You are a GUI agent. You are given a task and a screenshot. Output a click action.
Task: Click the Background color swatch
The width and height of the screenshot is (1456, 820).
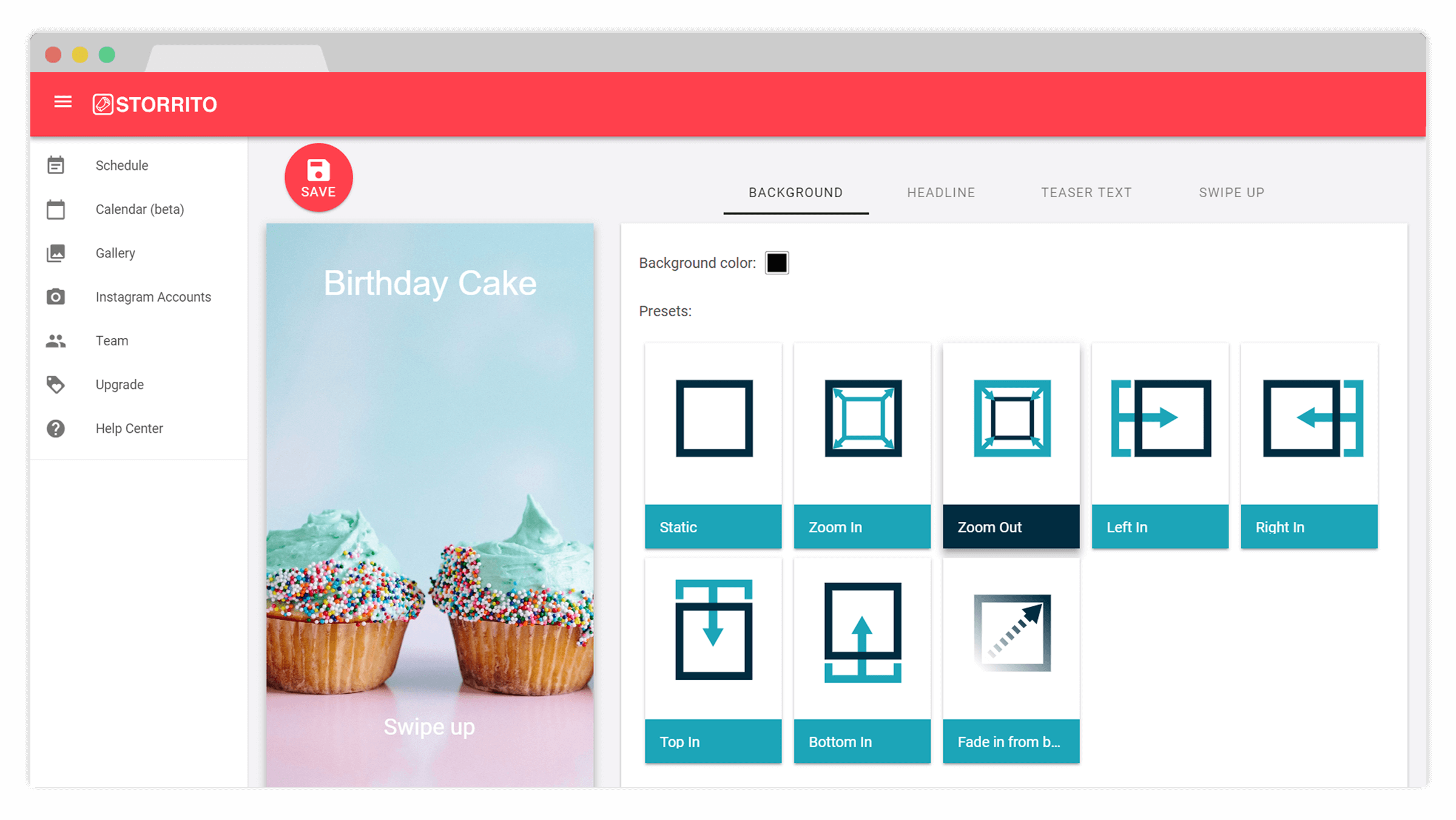776,263
